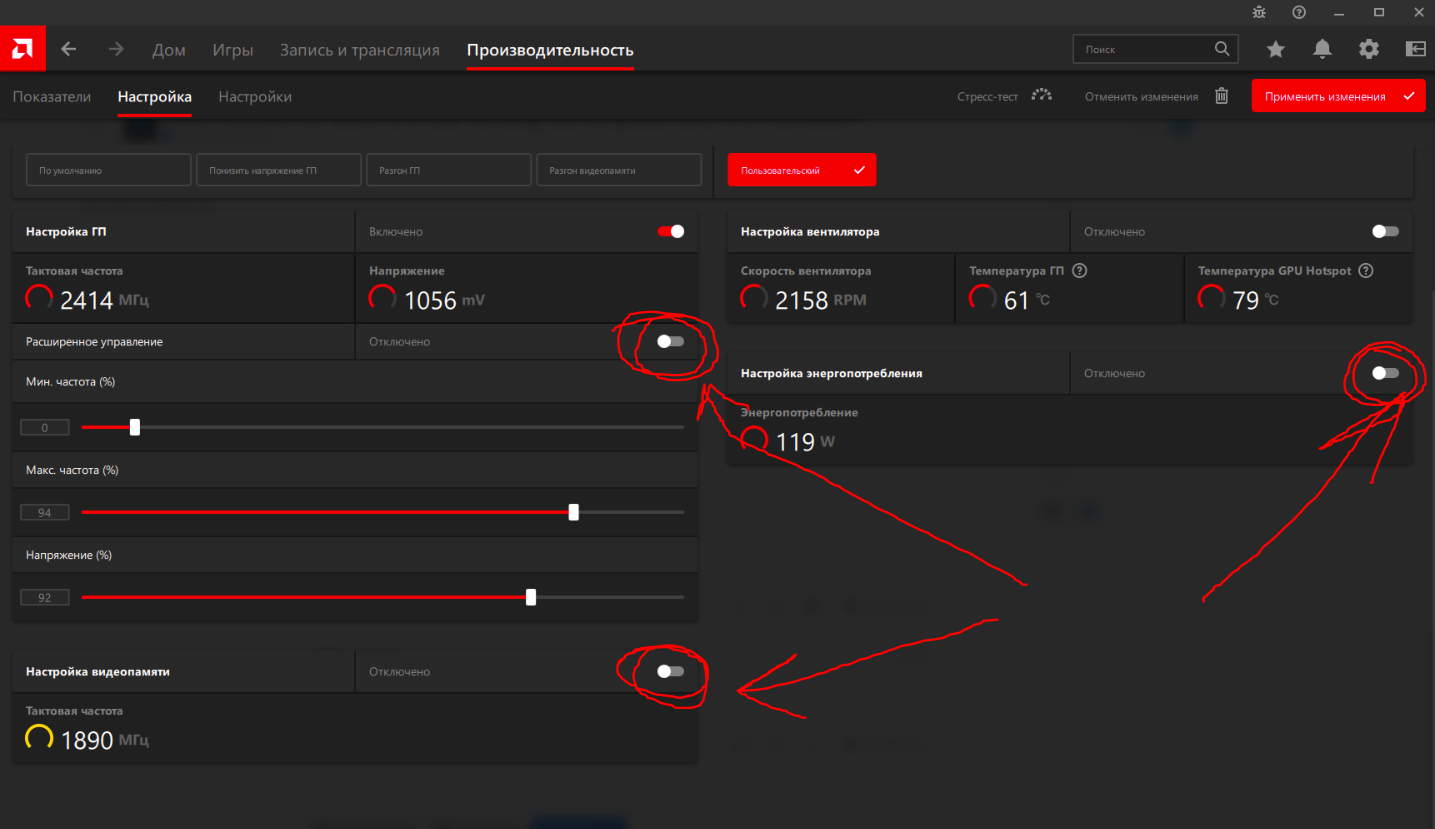The width and height of the screenshot is (1435, 829).
Task: Select the Настройка subtab
Action: [154, 97]
